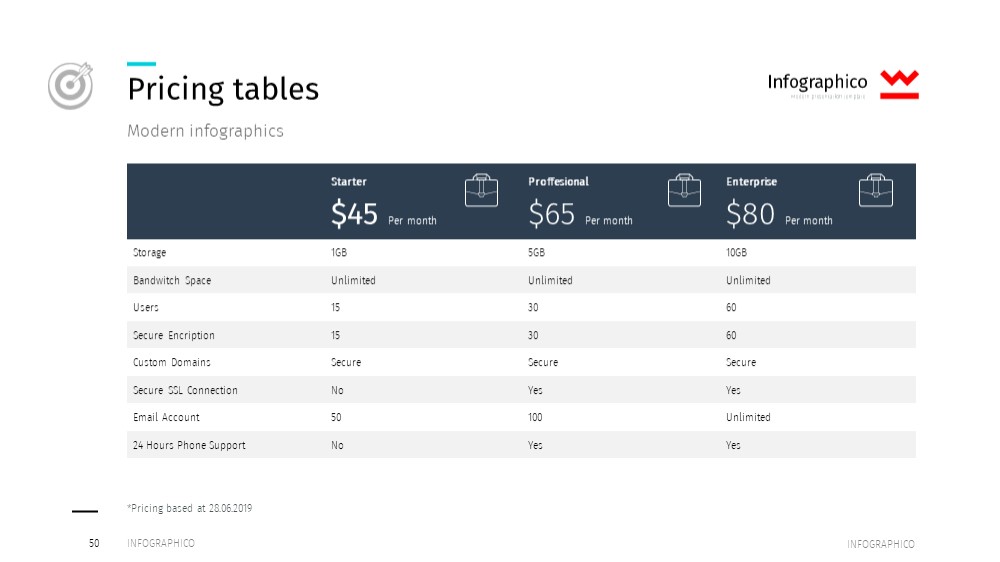Select the Bandwitch Space row label
Screen dimensions: 1000x562
[172, 280]
